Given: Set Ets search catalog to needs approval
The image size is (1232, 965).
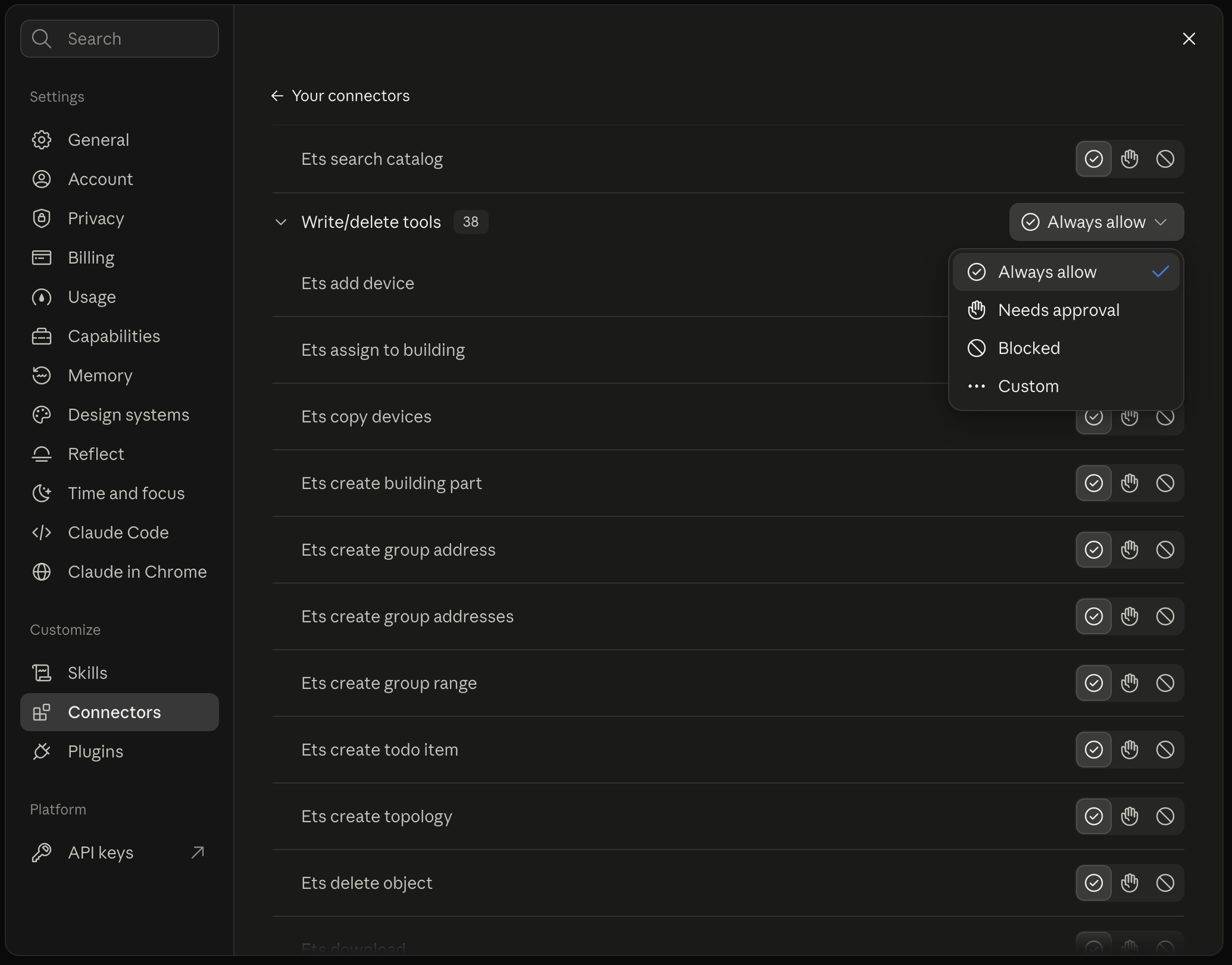Looking at the screenshot, I should tap(1129, 159).
